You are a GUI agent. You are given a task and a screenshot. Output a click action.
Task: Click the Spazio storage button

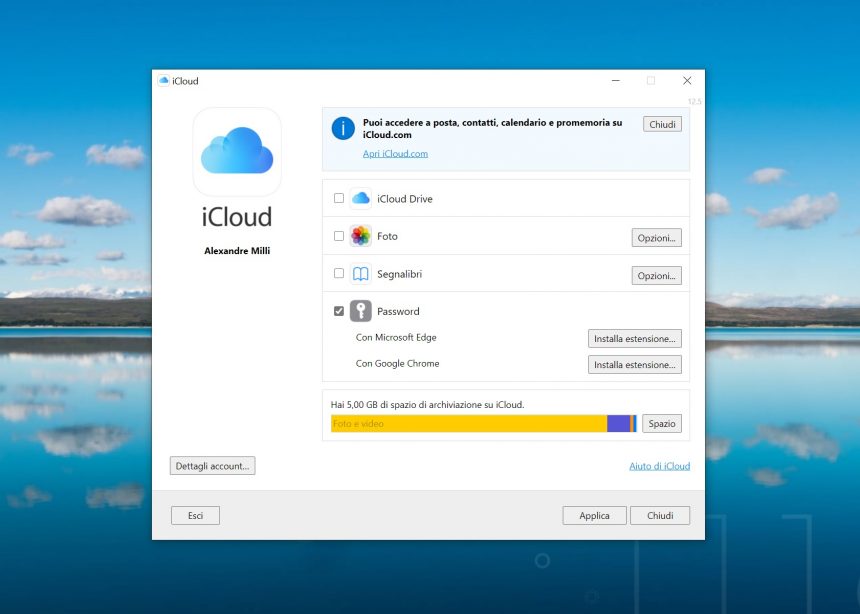(662, 424)
